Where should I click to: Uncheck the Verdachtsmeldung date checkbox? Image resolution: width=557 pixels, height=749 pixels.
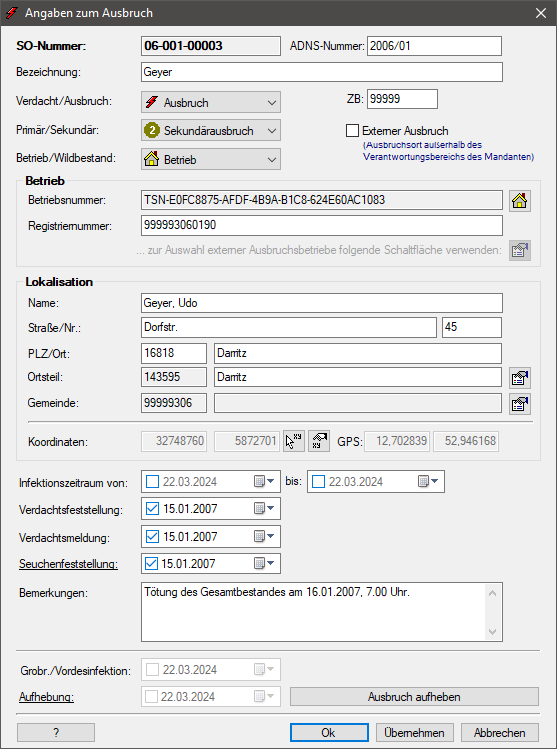[152, 536]
